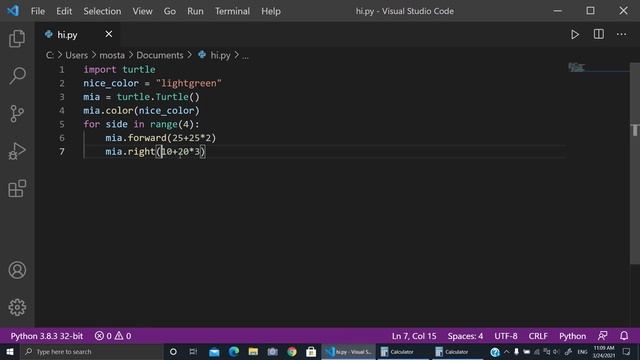Click on mia.right(10+20*3) line

point(155,151)
